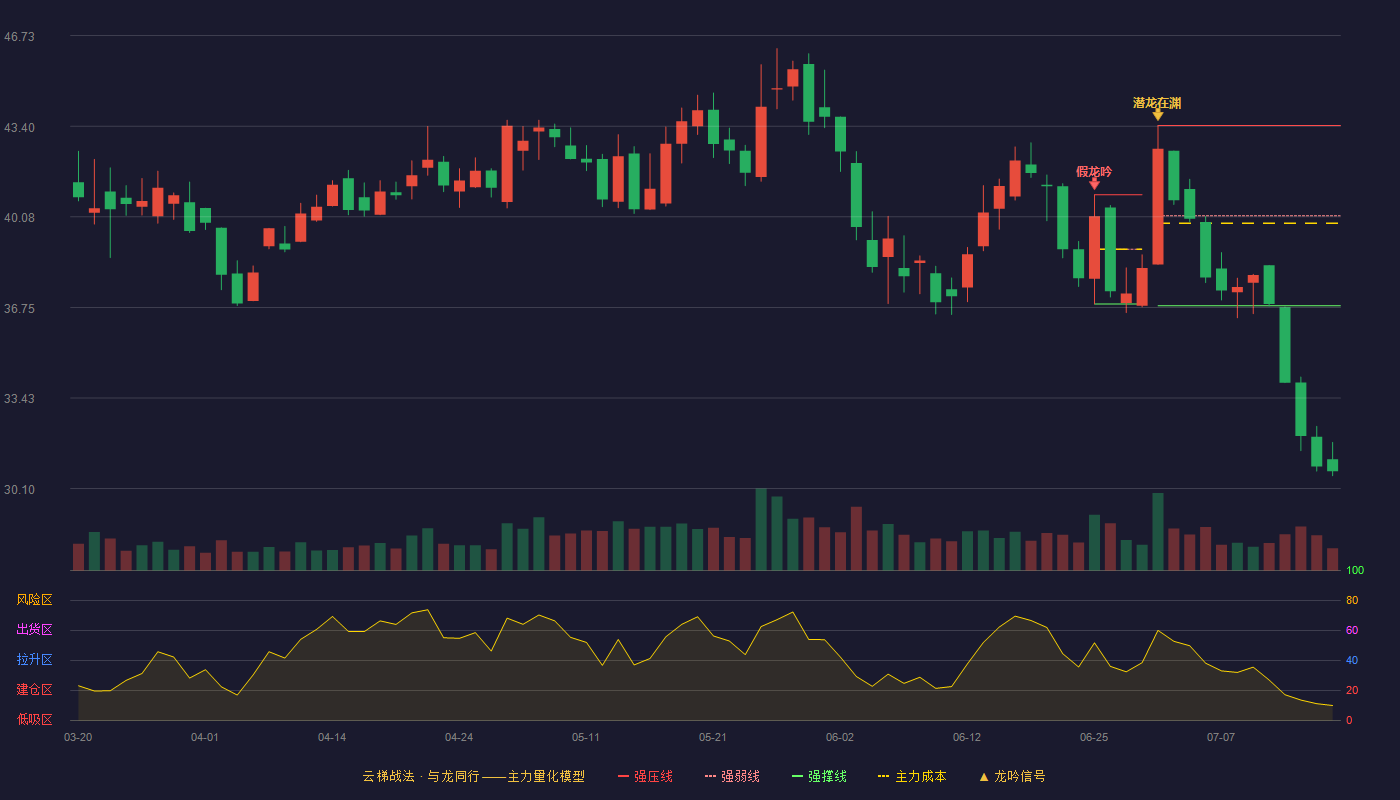
Task: Toggle the 强撑线 legend entry
Action: [819, 776]
